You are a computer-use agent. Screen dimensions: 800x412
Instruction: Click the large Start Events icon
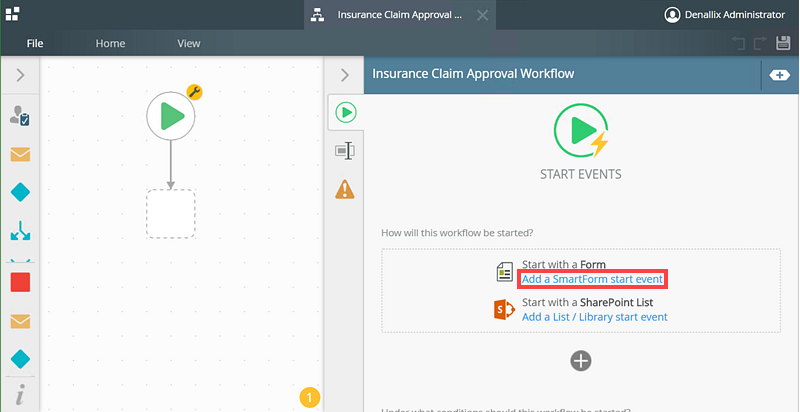581,130
